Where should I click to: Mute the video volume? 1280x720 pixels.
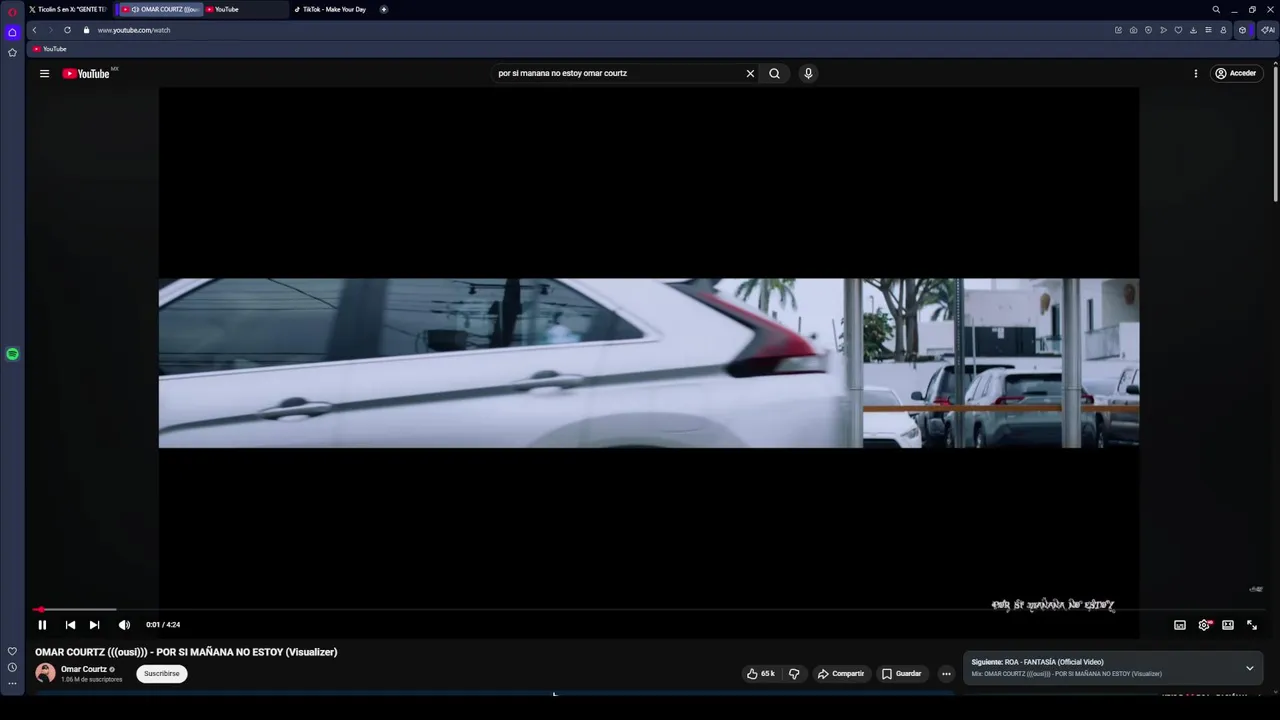point(124,625)
